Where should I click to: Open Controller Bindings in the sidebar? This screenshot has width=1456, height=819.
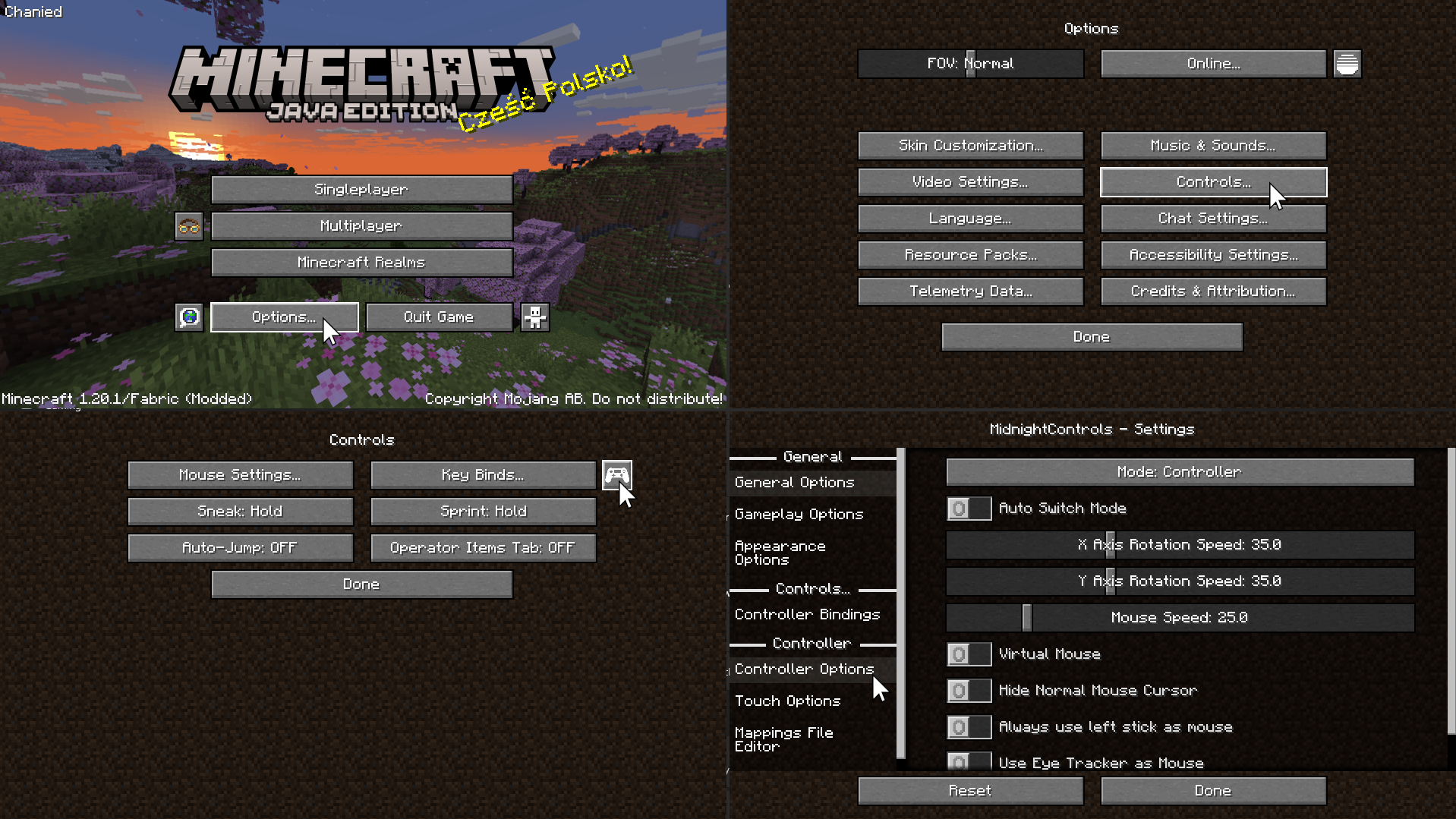pyautogui.click(x=812, y=615)
